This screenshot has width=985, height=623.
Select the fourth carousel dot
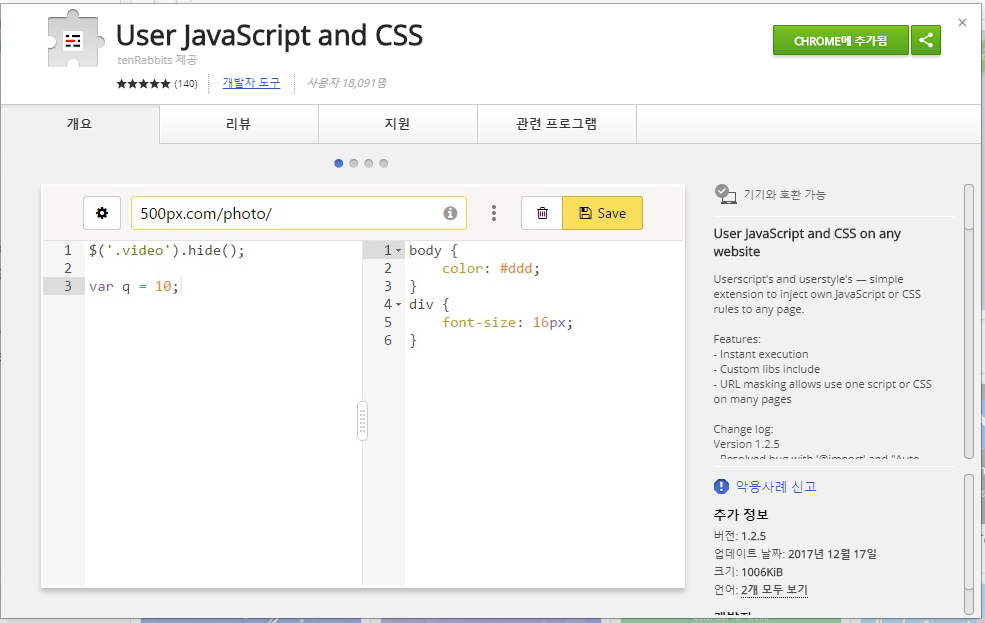tap(384, 163)
